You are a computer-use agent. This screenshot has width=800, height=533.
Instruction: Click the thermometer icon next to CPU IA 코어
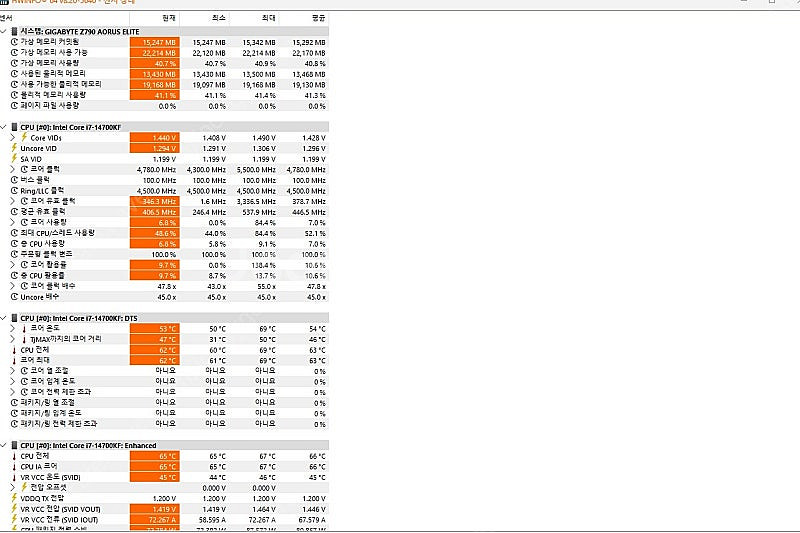pos(14,467)
